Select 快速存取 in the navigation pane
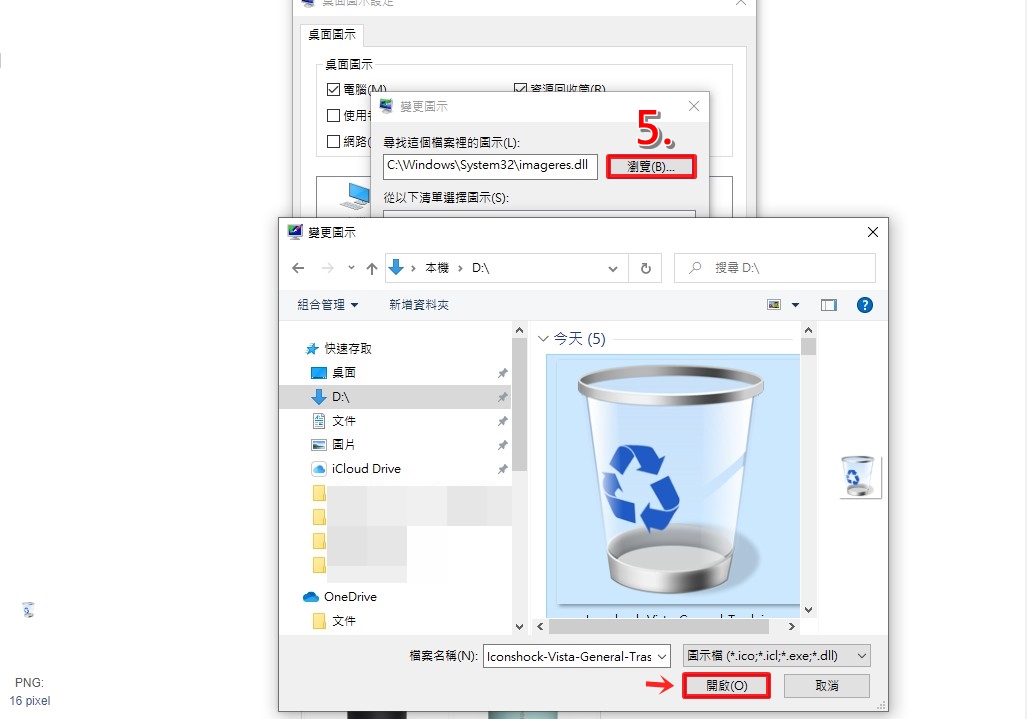This screenshot has height=719, width=1027. [348, 348]
